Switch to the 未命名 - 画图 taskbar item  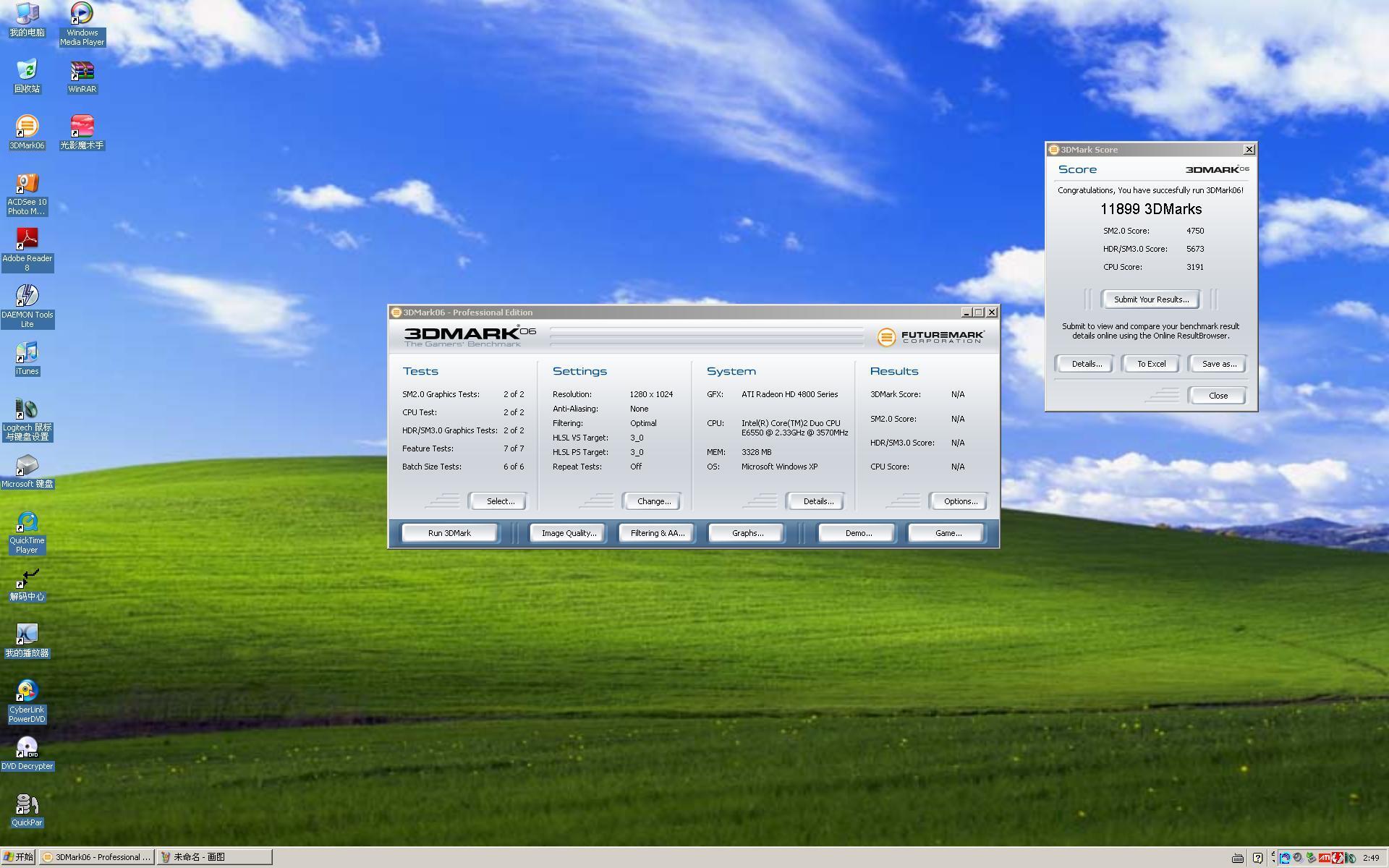point(214,857)
